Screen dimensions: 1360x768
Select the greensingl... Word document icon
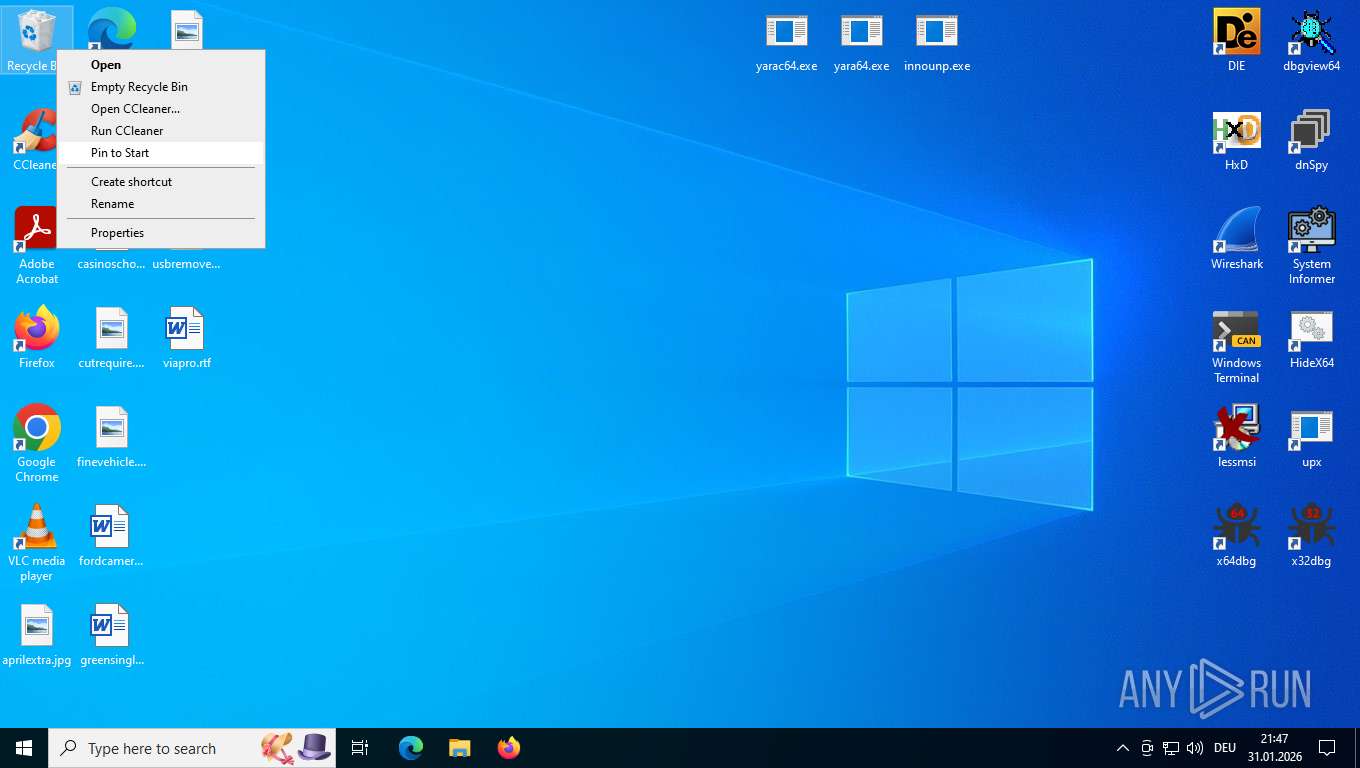(111, 636)
